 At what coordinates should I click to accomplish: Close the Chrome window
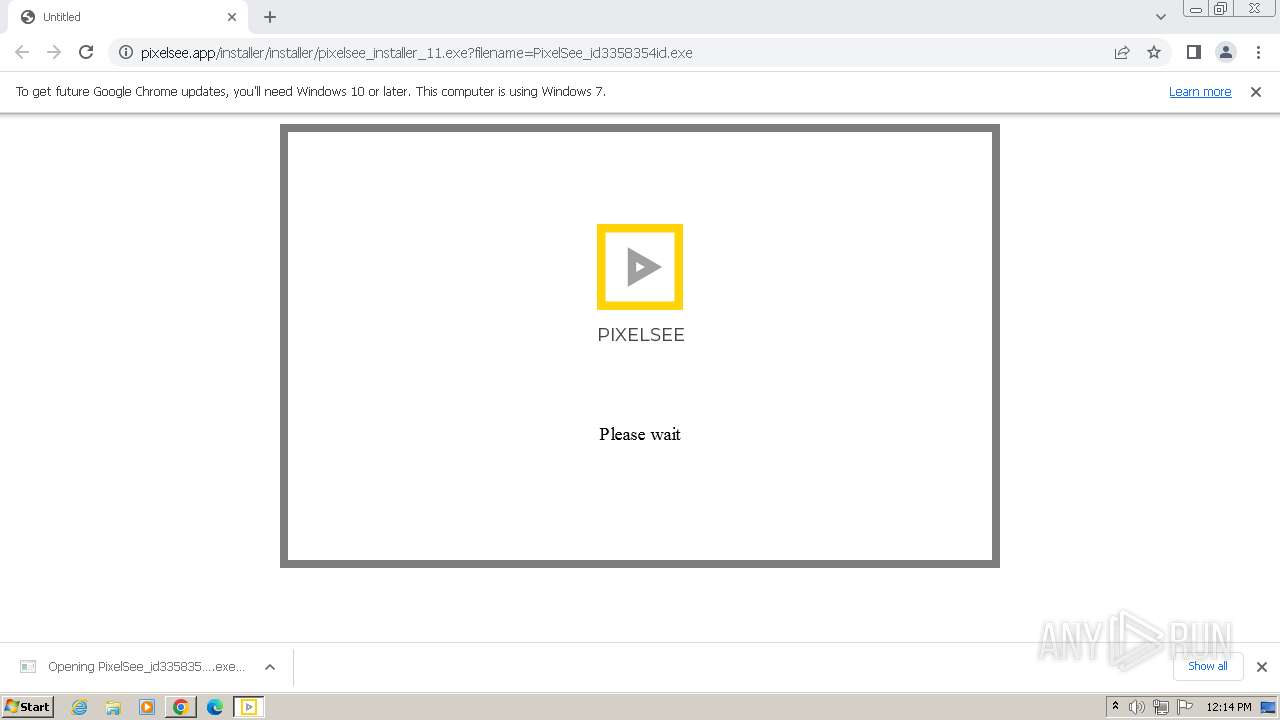click(1255, 9)
